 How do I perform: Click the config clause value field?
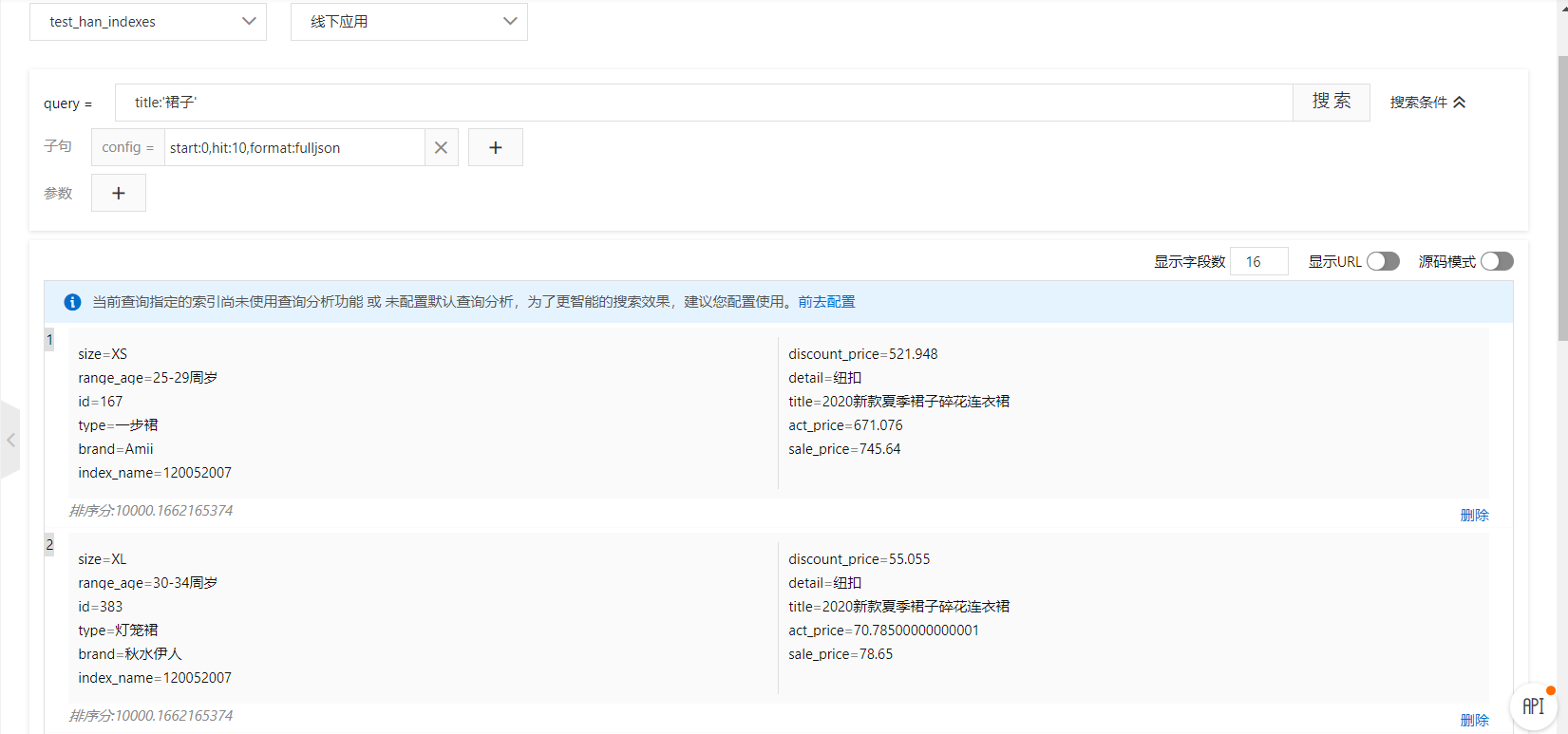294,147
